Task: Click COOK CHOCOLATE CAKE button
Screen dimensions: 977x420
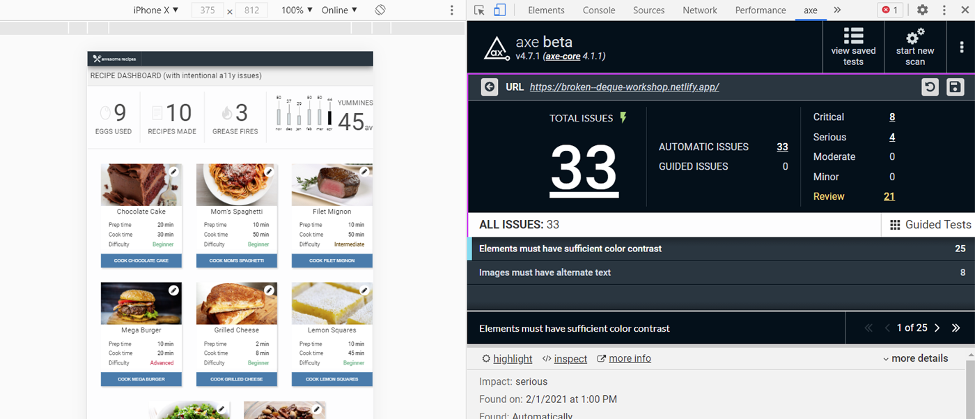Action: point(141,260)
